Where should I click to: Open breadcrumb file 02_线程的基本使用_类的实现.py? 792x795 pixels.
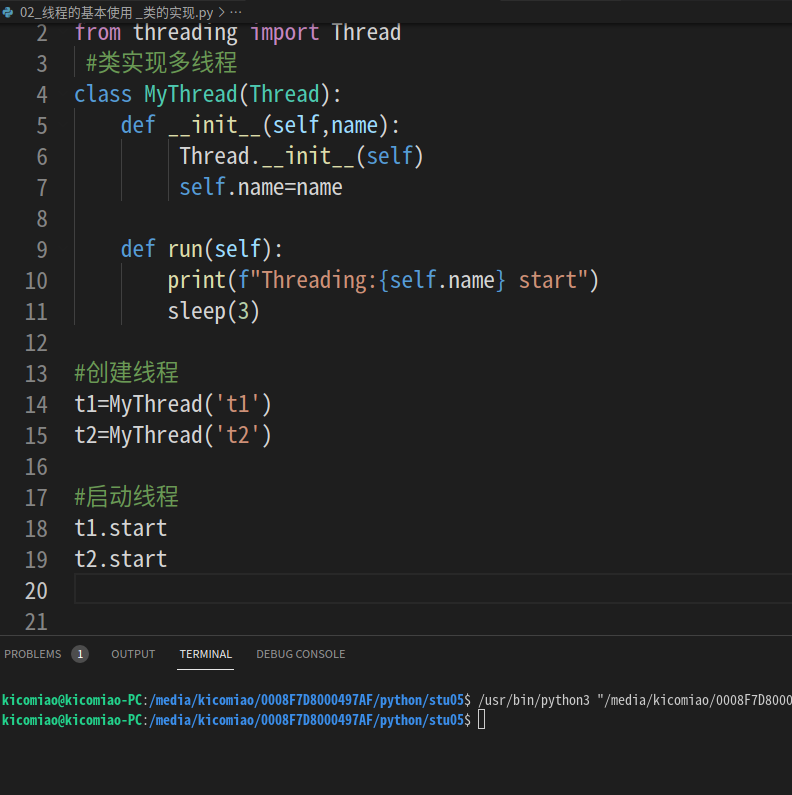pos(116,13)
